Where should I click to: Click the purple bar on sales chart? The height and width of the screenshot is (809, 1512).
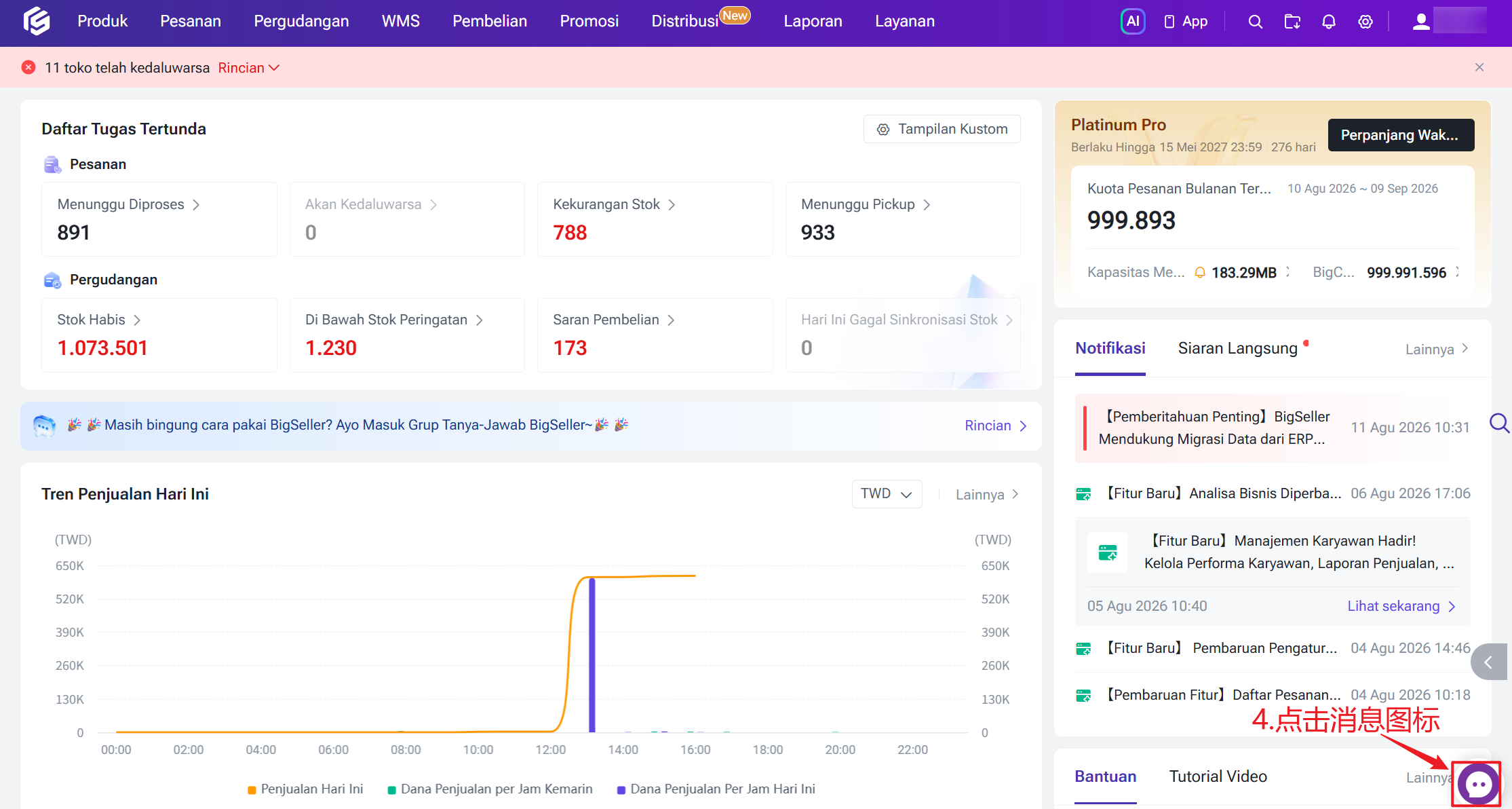[592, 655]
